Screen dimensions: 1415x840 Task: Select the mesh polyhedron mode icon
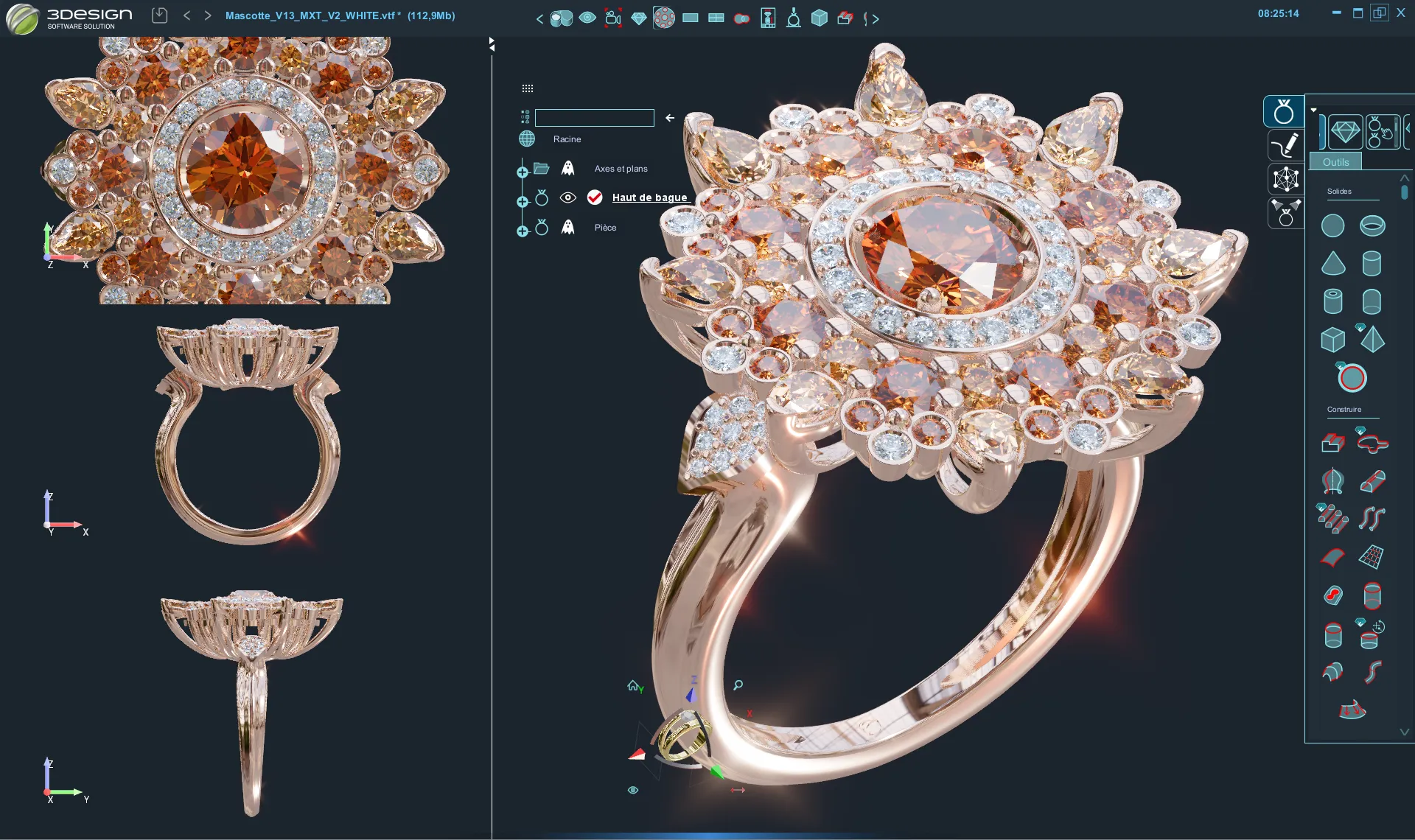1285,178
